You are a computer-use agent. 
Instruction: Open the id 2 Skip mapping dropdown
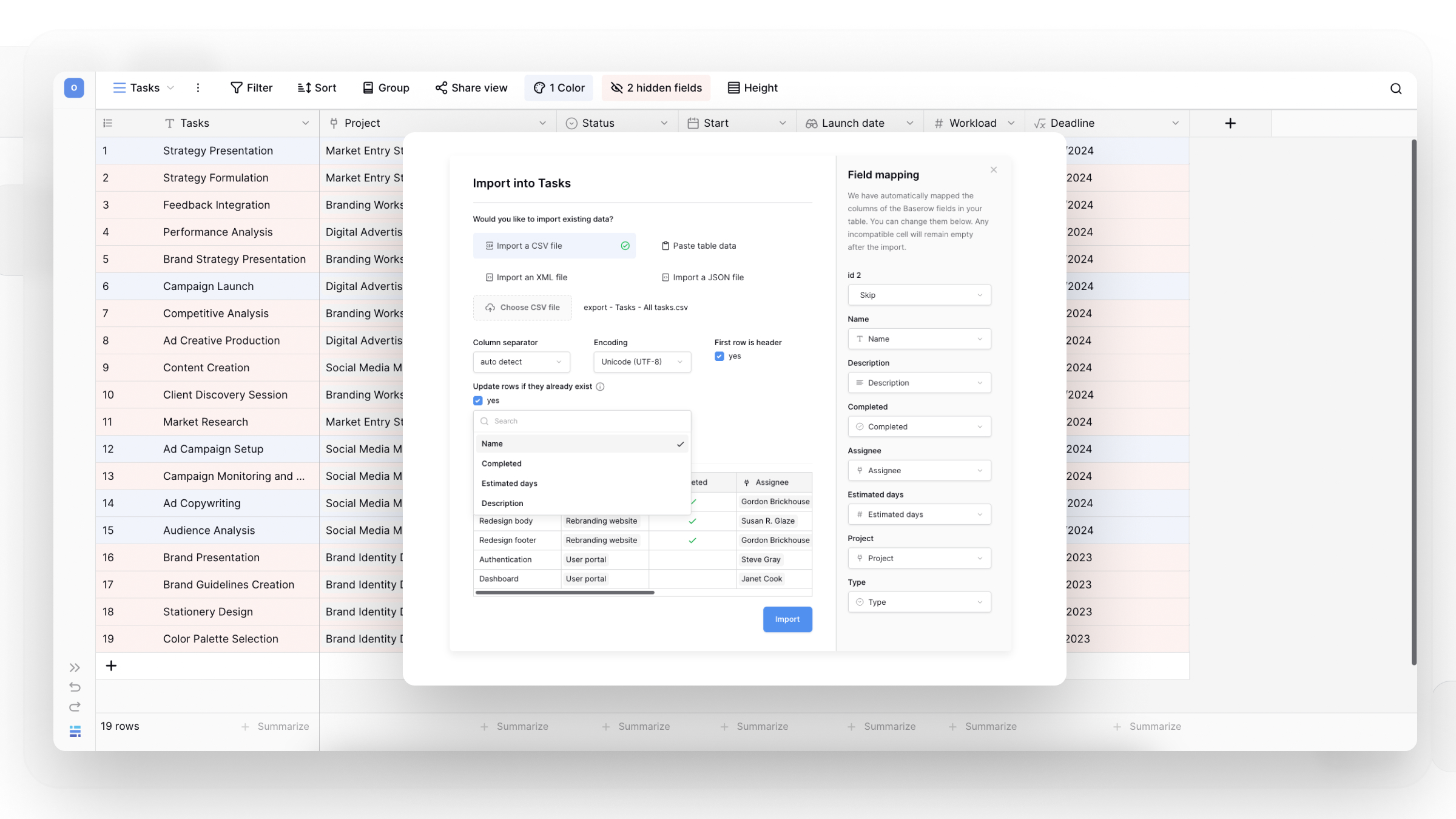click(918, 295)
